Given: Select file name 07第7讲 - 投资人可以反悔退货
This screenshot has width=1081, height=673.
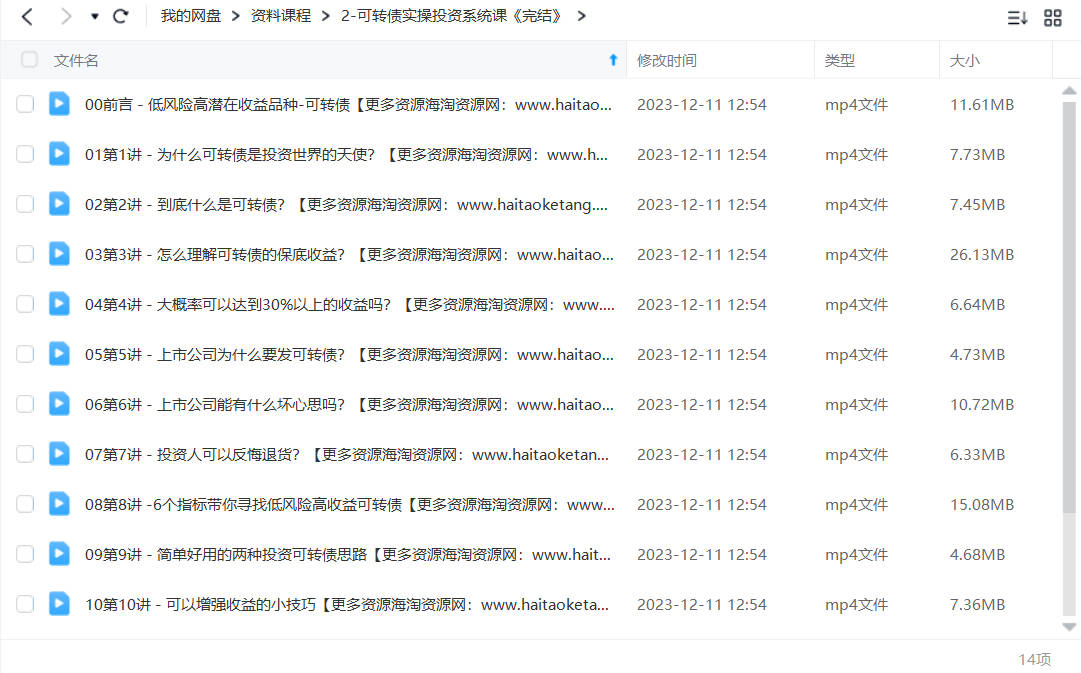Looking at the screenshot, I should tap(347, 454).
